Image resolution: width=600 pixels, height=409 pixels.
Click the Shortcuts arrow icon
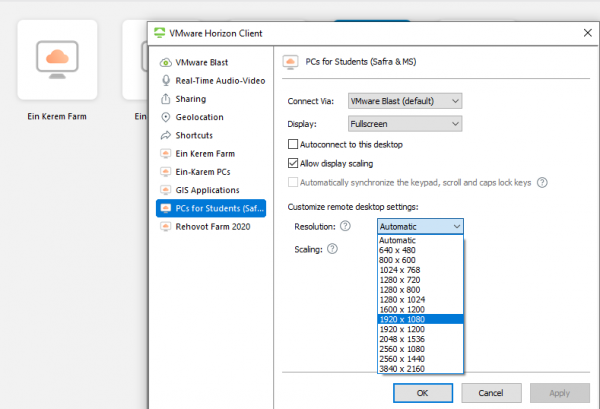165,135
